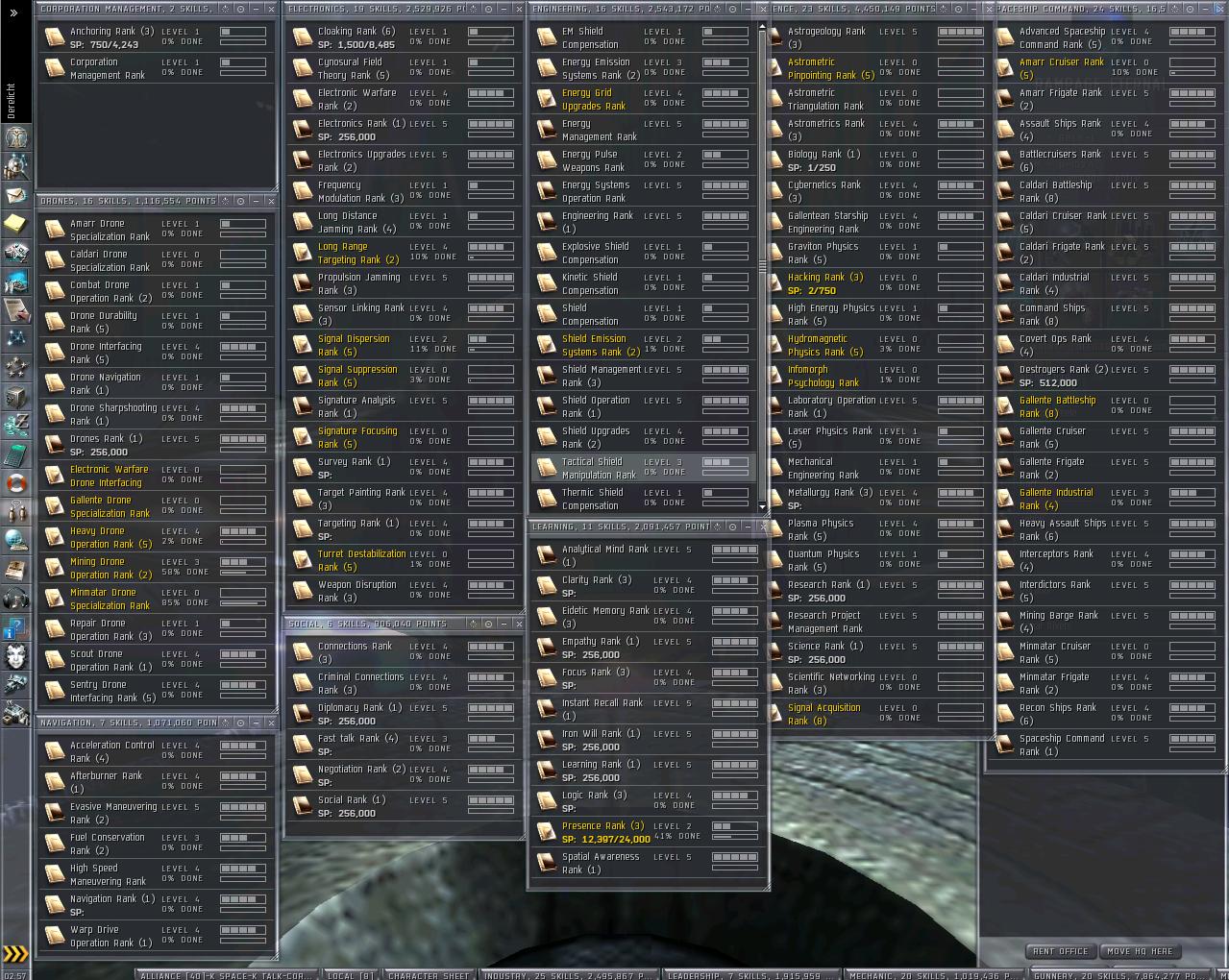Open the globe browser icon
The image size is (1229, 980).
pyautogui.click(x=15, y=541)
